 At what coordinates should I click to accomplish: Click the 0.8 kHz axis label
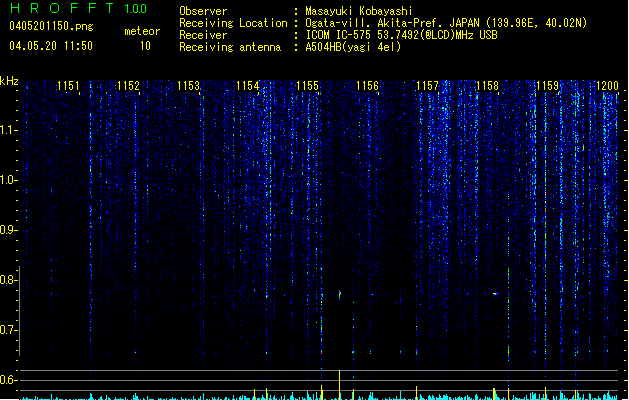tap(8, 280)
